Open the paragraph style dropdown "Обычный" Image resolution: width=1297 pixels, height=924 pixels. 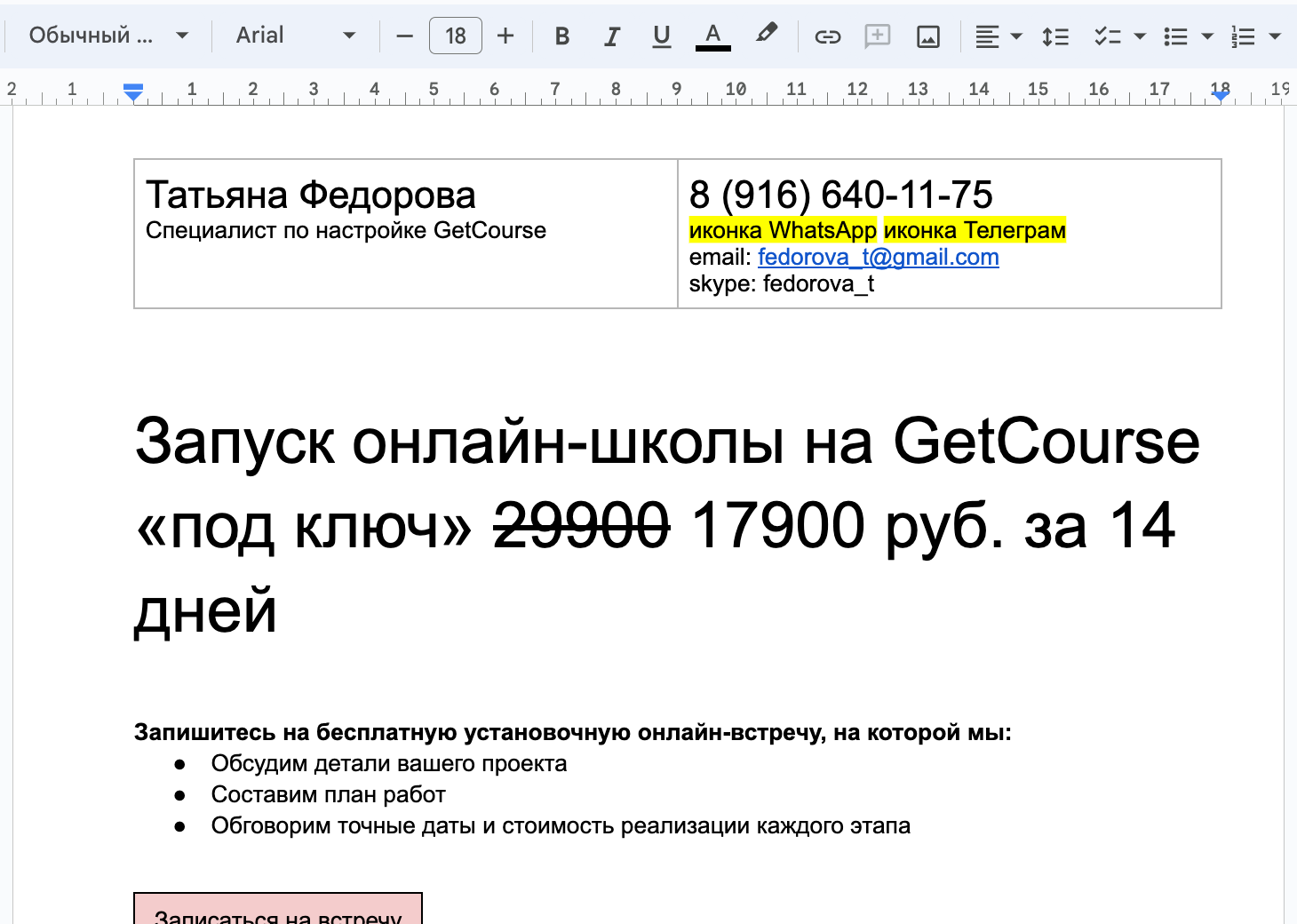(x=108, y=36)
